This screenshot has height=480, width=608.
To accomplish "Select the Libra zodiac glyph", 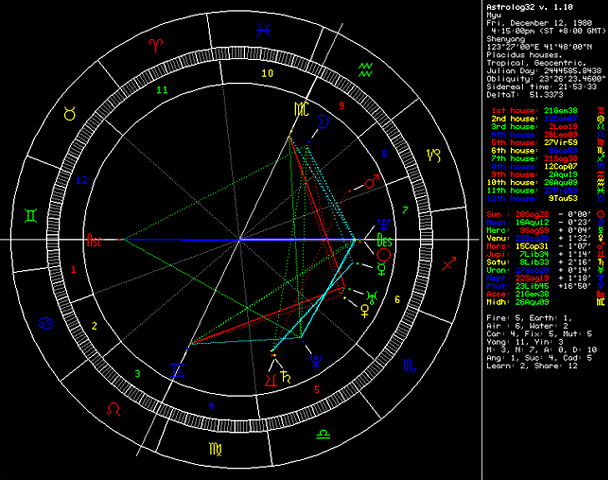I will pos(323,434).
